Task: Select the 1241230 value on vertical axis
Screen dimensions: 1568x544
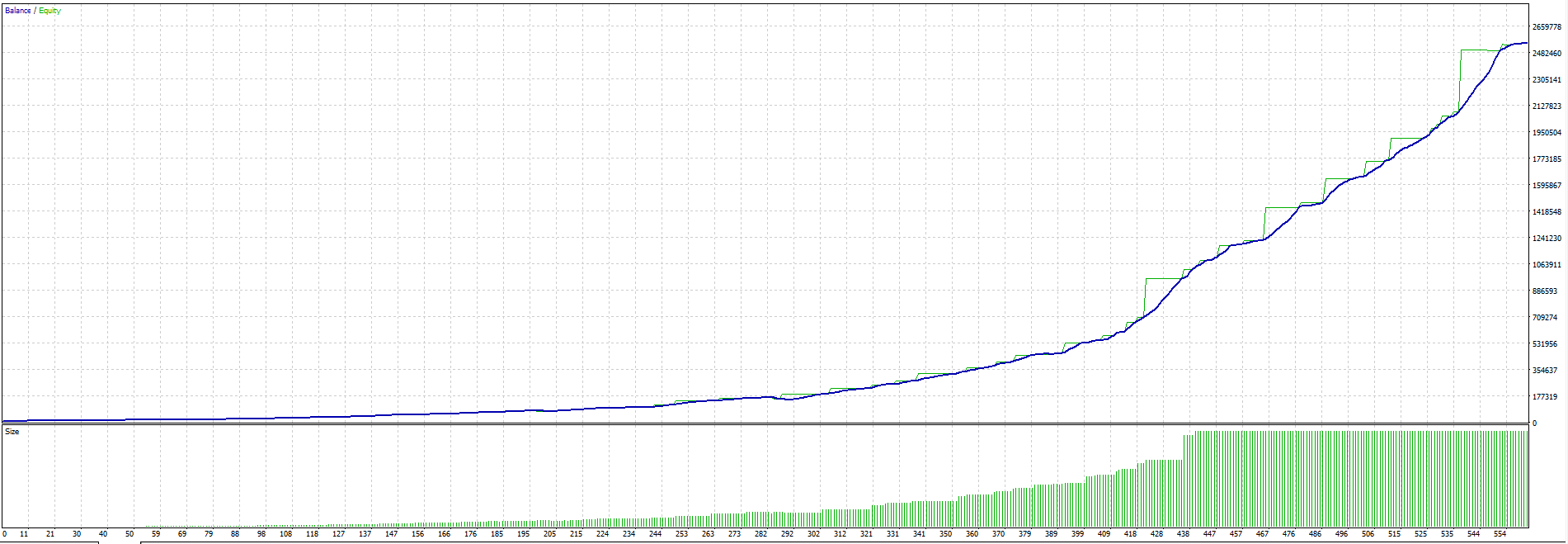Action: [1547, 239]
